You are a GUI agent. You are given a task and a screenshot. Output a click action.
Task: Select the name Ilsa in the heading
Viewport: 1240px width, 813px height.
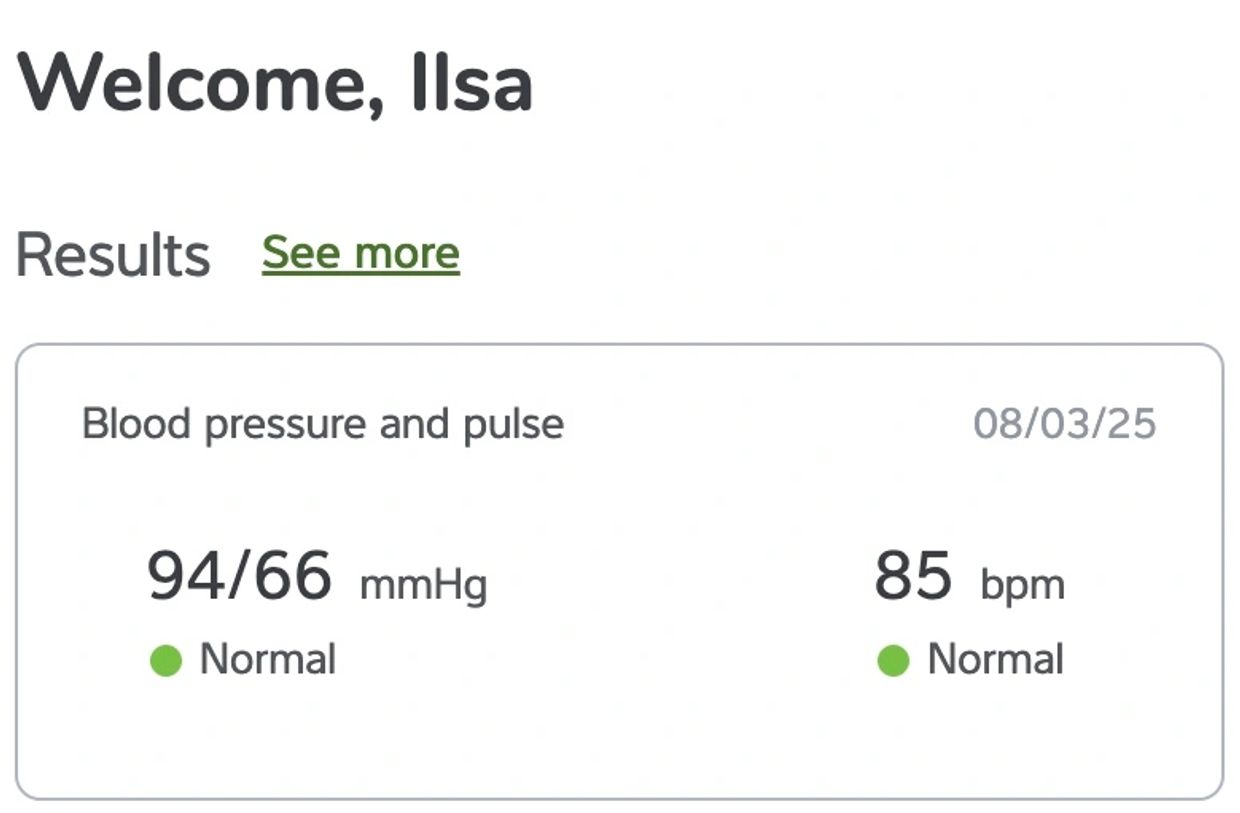click(471, 84)
